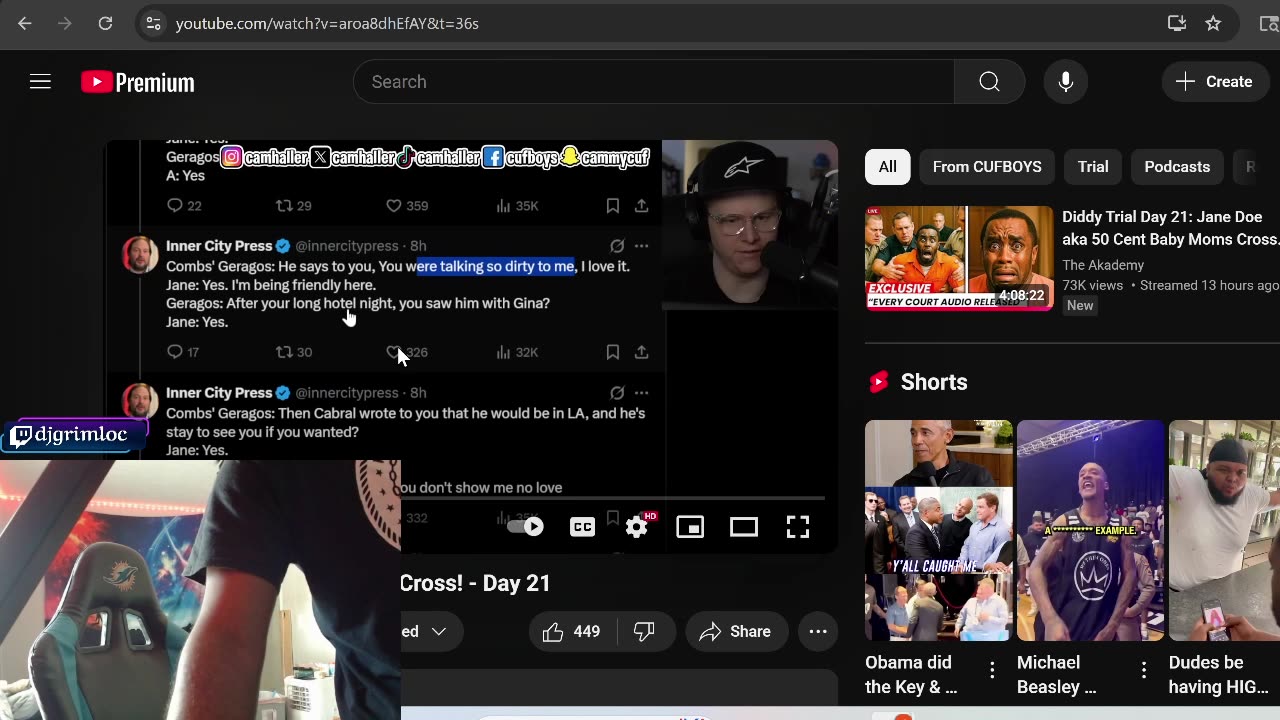This screenshot has height=720, width=1280.
Task: Open The Akademy channel link
Action: coord(1103,265)
